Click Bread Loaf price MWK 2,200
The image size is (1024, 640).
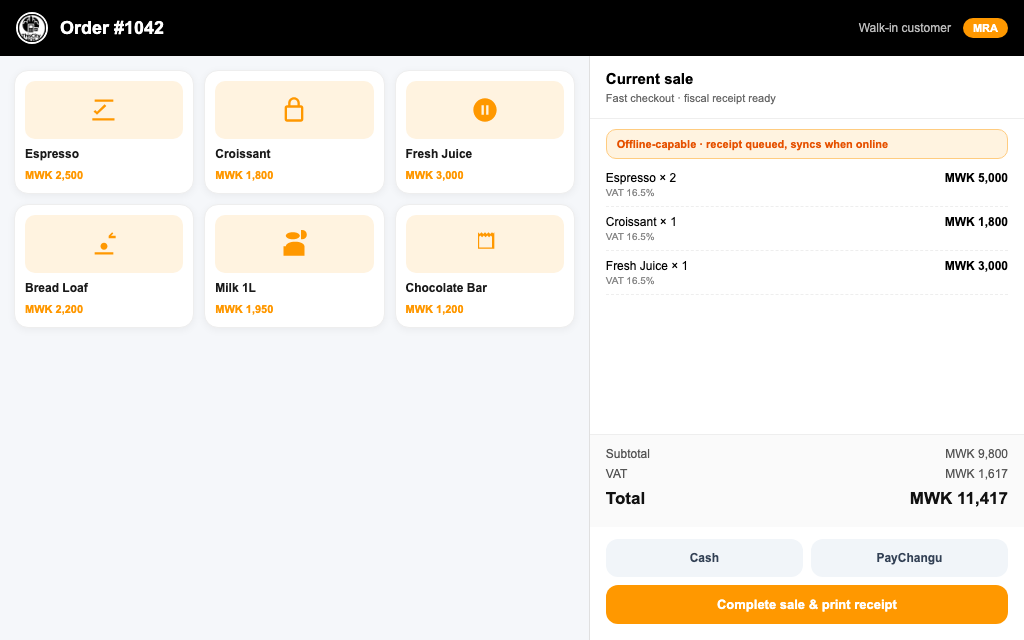pos(54,309)
